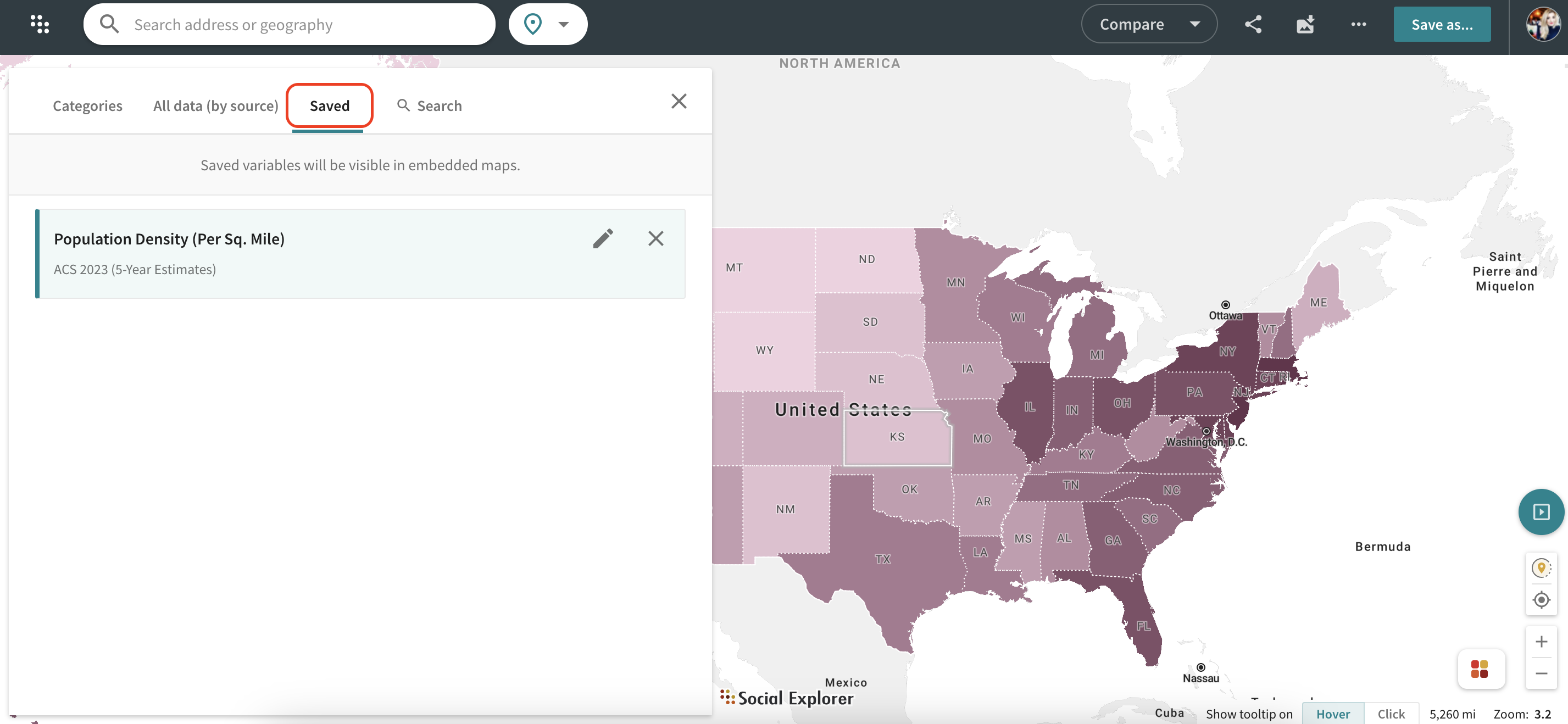Open the location pin dropdown arrow
Screen dimensions: 1568x724
click(x=564, y=24)
